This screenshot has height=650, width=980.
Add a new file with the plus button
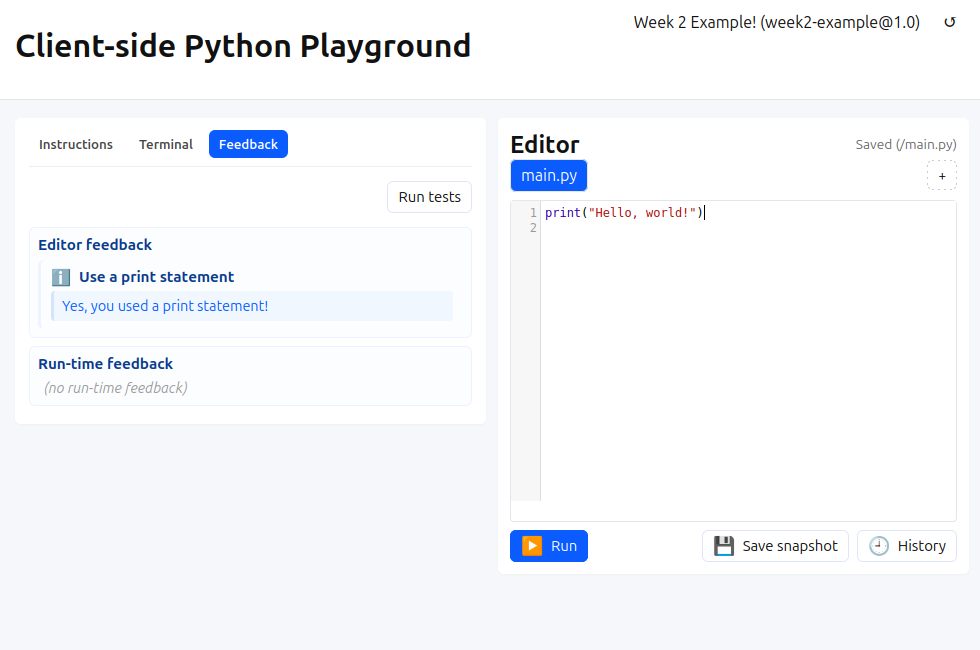click(941, 176)
